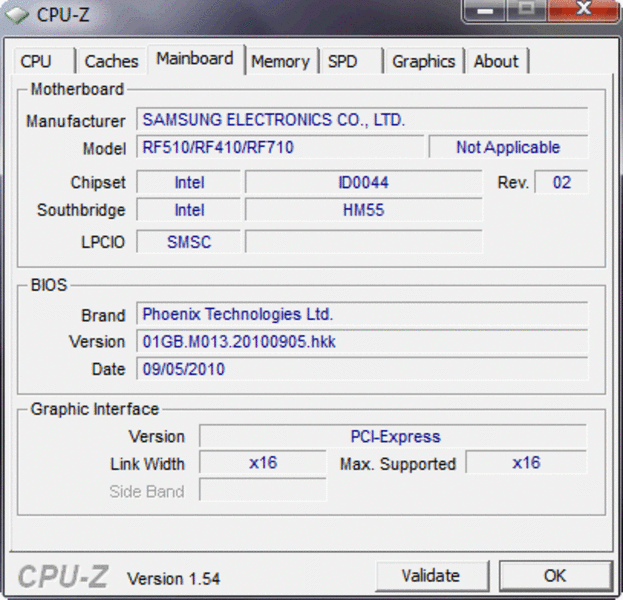Open the Memory tab
This screenshot has width=623, height=600.
coord(281,61)
